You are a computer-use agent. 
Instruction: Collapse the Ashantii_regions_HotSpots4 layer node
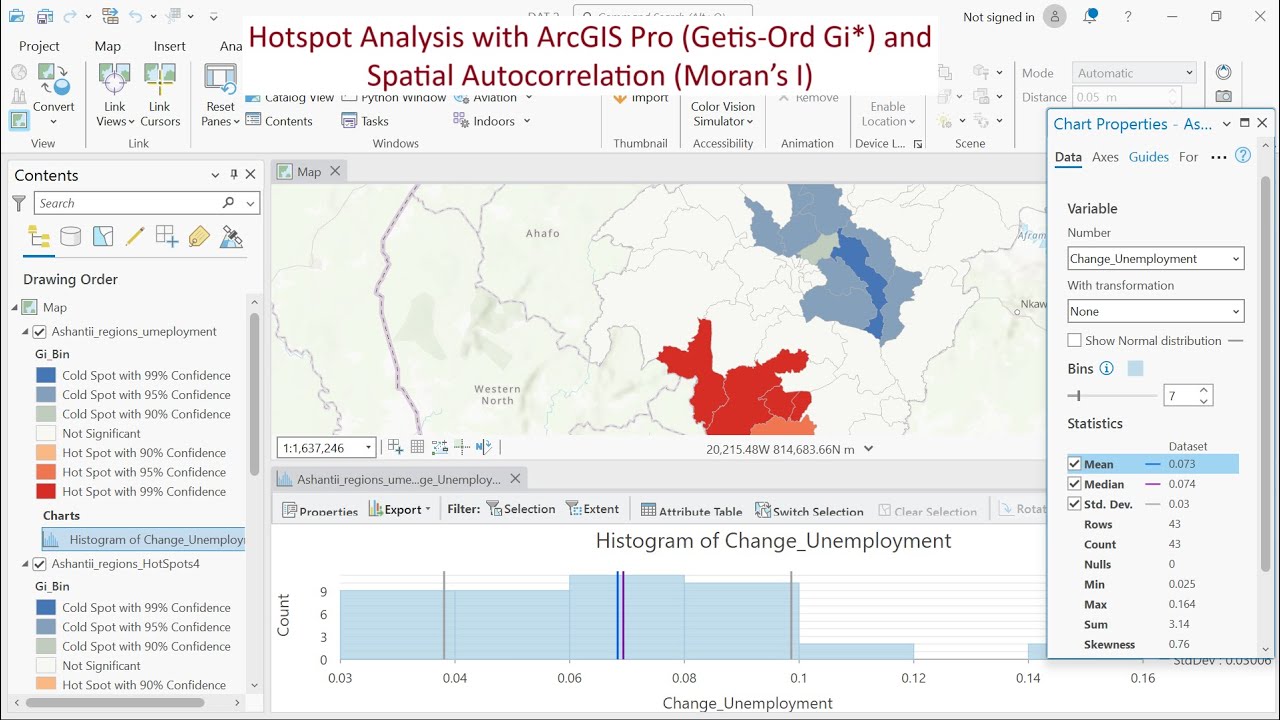(x=26, y=564)
